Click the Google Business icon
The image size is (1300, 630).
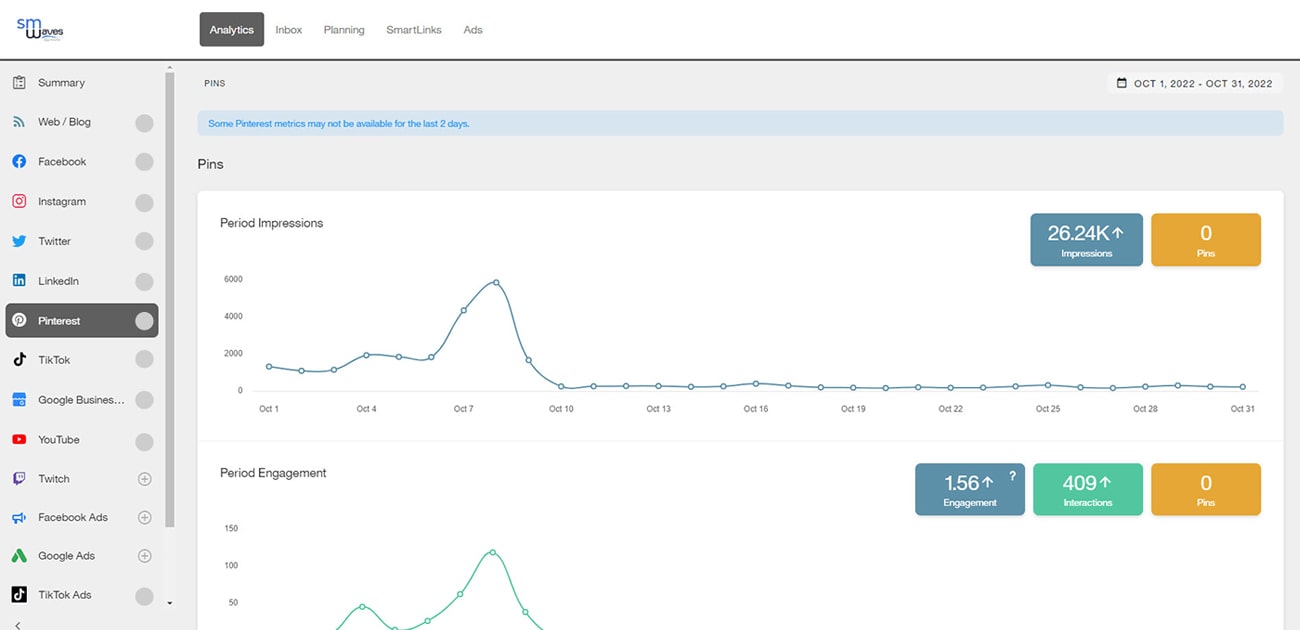[19, 400]
